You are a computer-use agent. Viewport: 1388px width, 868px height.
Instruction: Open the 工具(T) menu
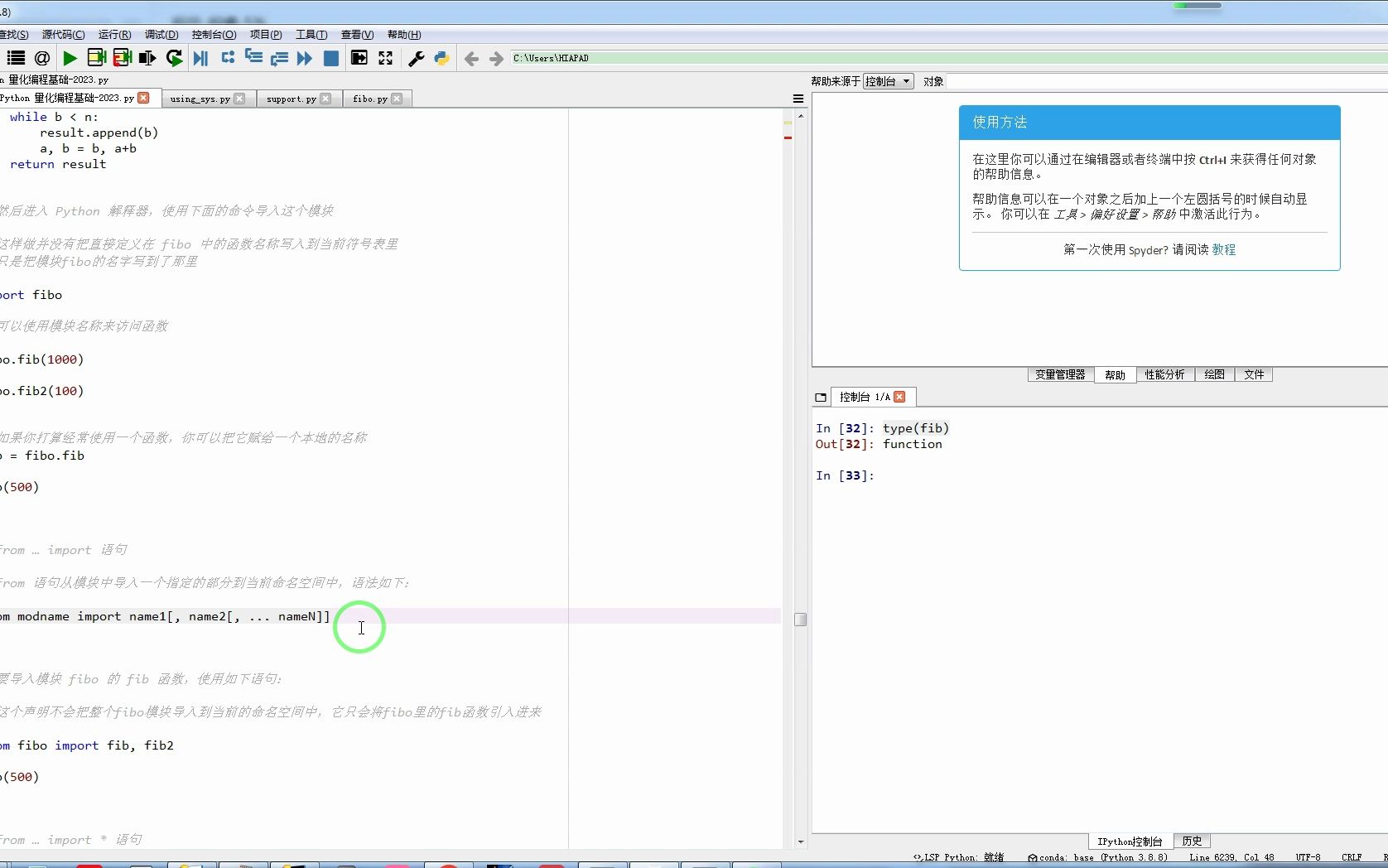(x=311, y=35)
